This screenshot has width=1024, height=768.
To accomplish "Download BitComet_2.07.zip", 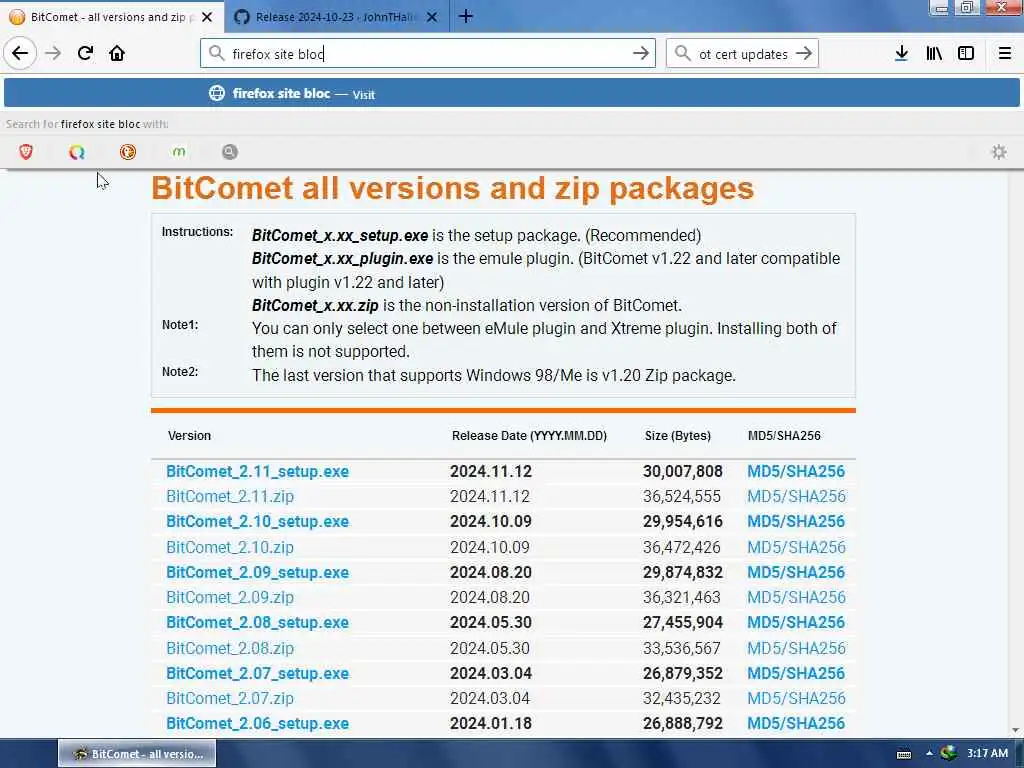I will 230,698.
